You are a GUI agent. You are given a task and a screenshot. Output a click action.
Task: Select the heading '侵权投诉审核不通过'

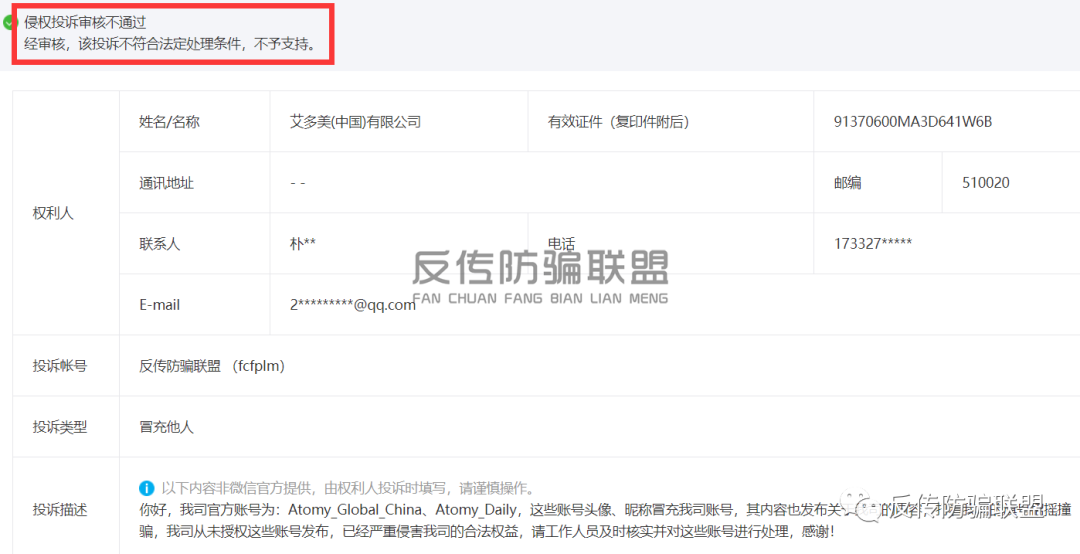(x=85, y=23)
